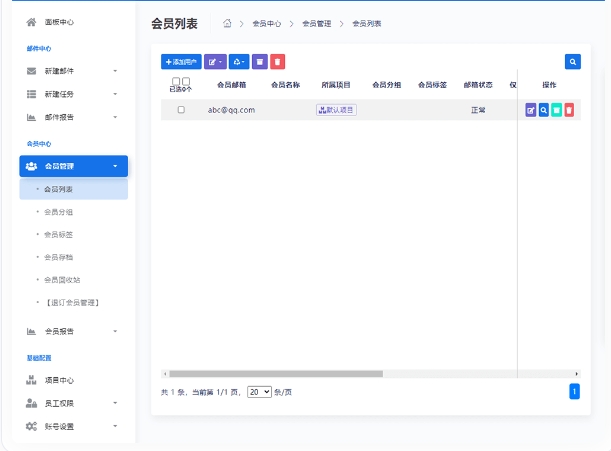This screenshot has width=611, height=451.
Task: Click the 会员邮箱 column header
Action: pos(231,85)
